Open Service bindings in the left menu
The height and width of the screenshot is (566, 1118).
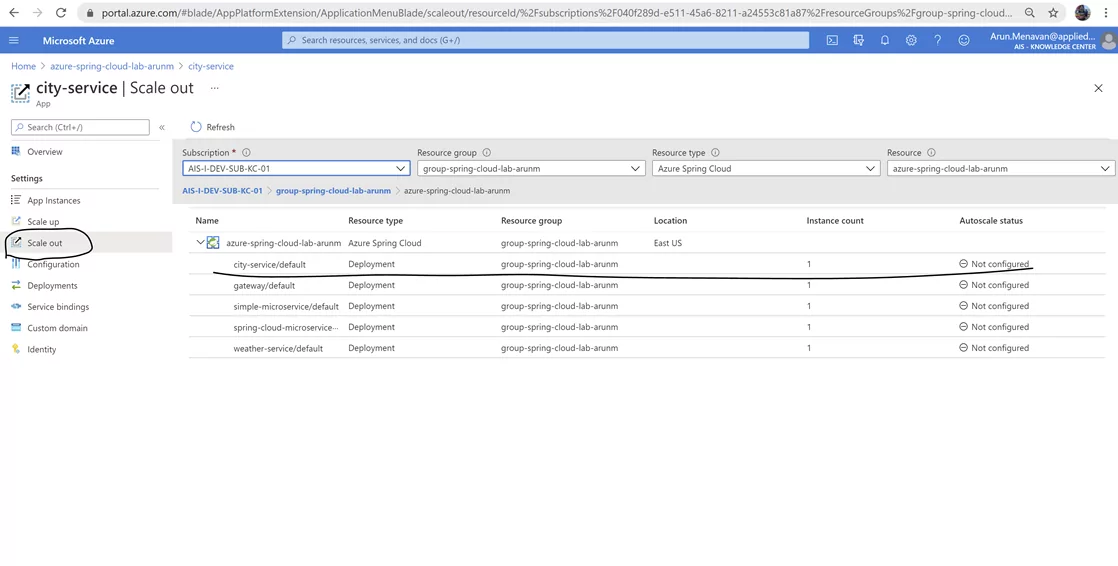click(58, 307)
